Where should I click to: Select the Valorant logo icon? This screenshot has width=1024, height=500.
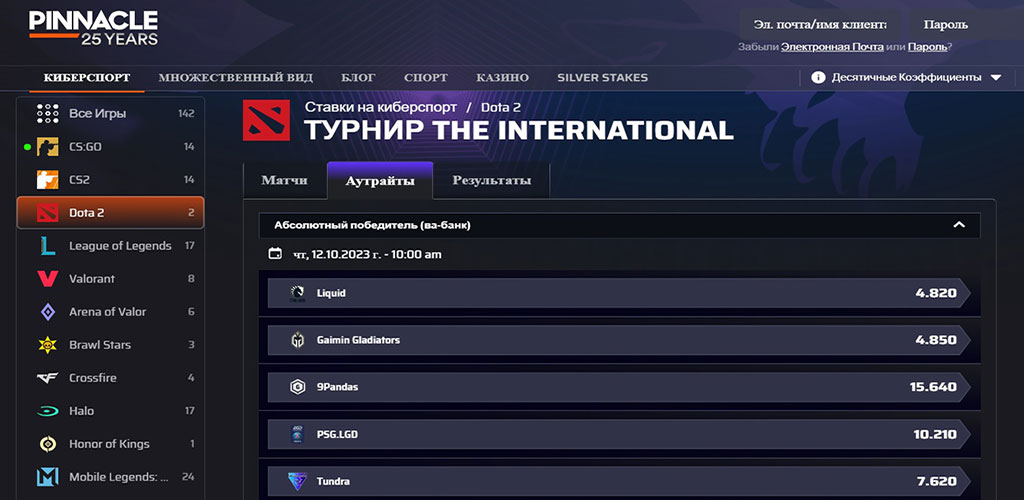pos(48,279)
